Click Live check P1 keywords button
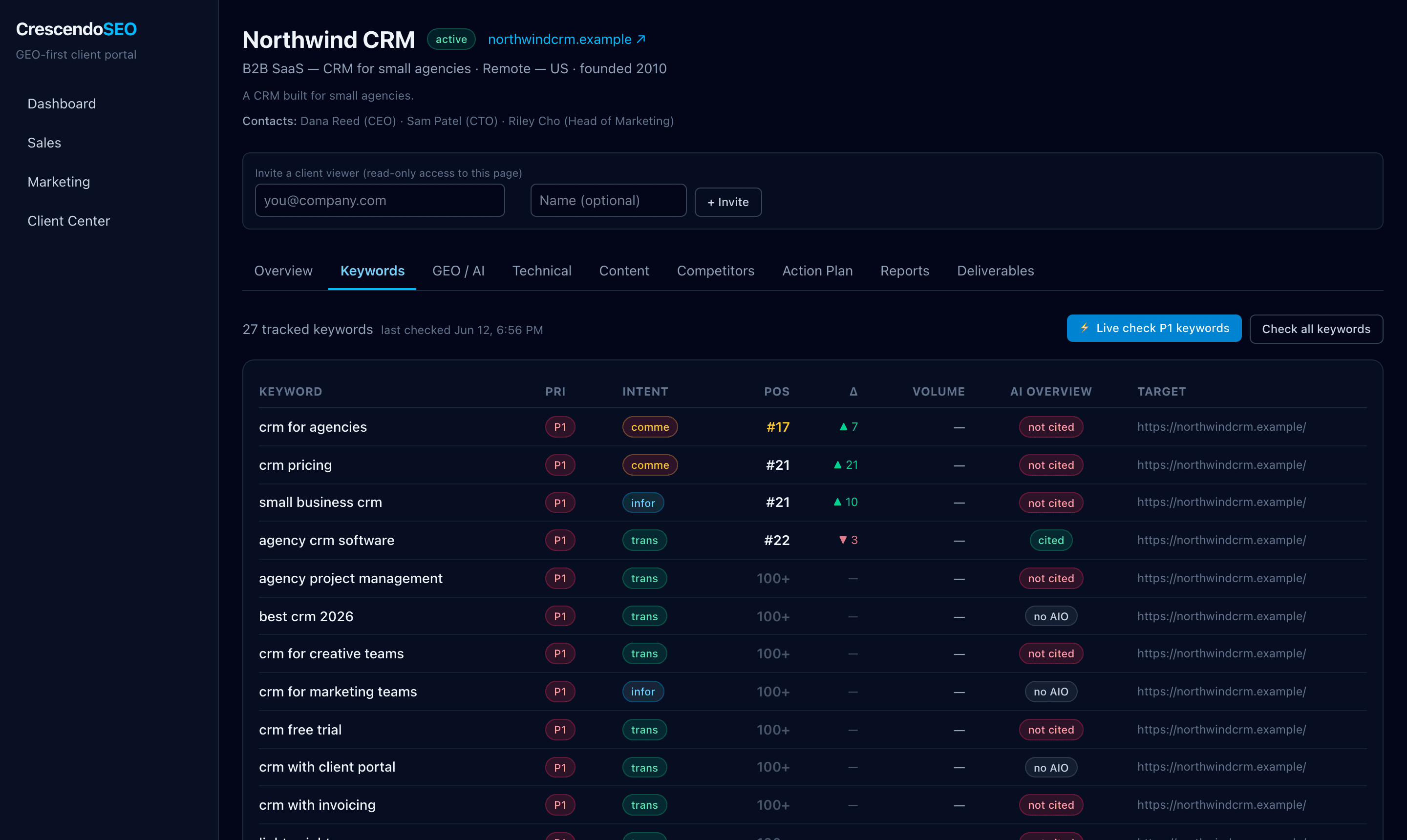The image size is (1407, 840). [x=1154, y=328]
